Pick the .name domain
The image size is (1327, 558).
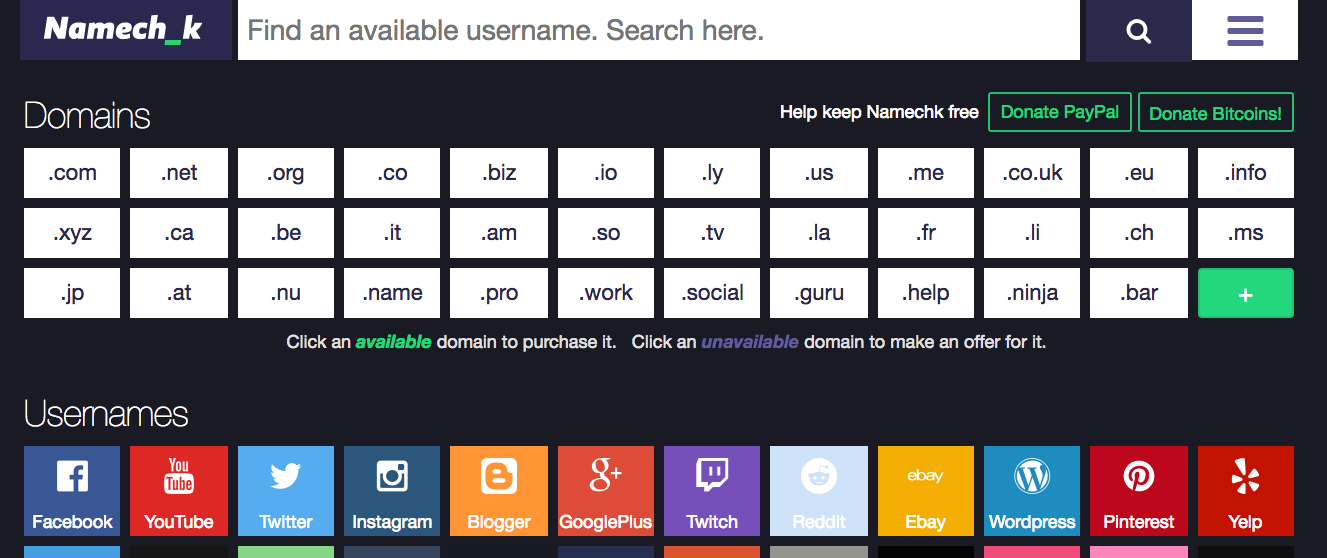[x=392, y=293]
